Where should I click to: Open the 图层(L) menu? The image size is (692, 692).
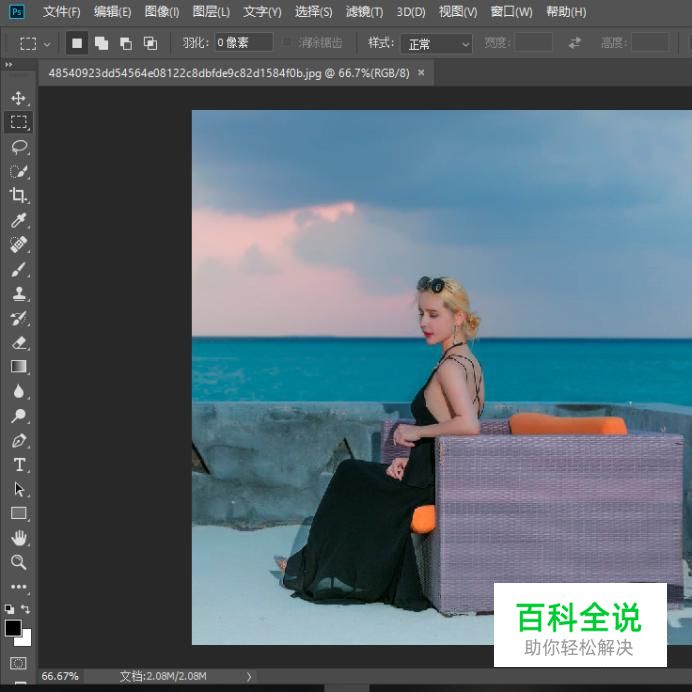coord(210,12)
